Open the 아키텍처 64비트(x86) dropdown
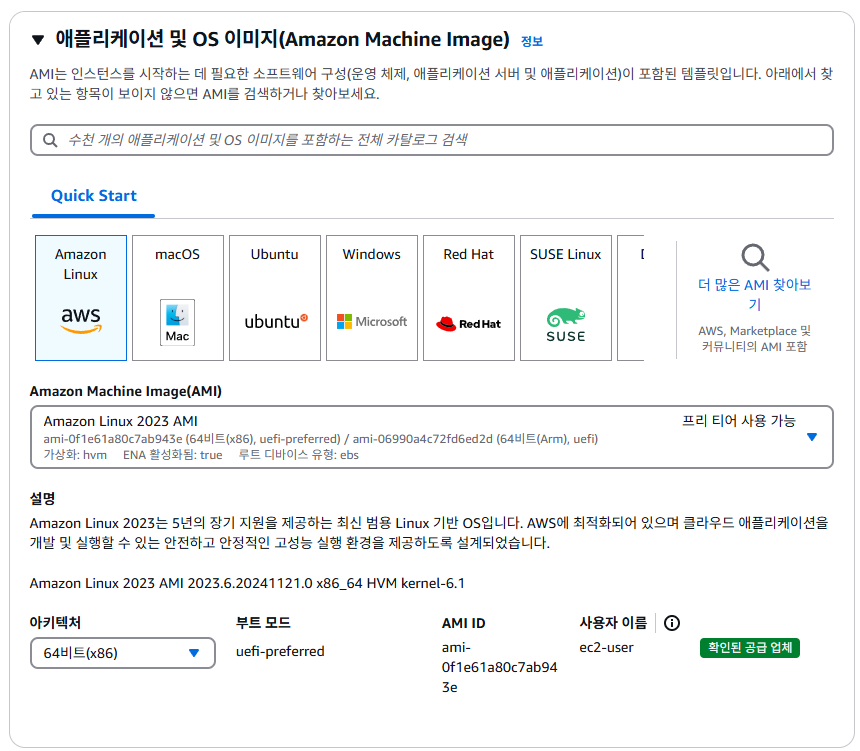Viewport: 860px width, 751px height. point(123,653)
